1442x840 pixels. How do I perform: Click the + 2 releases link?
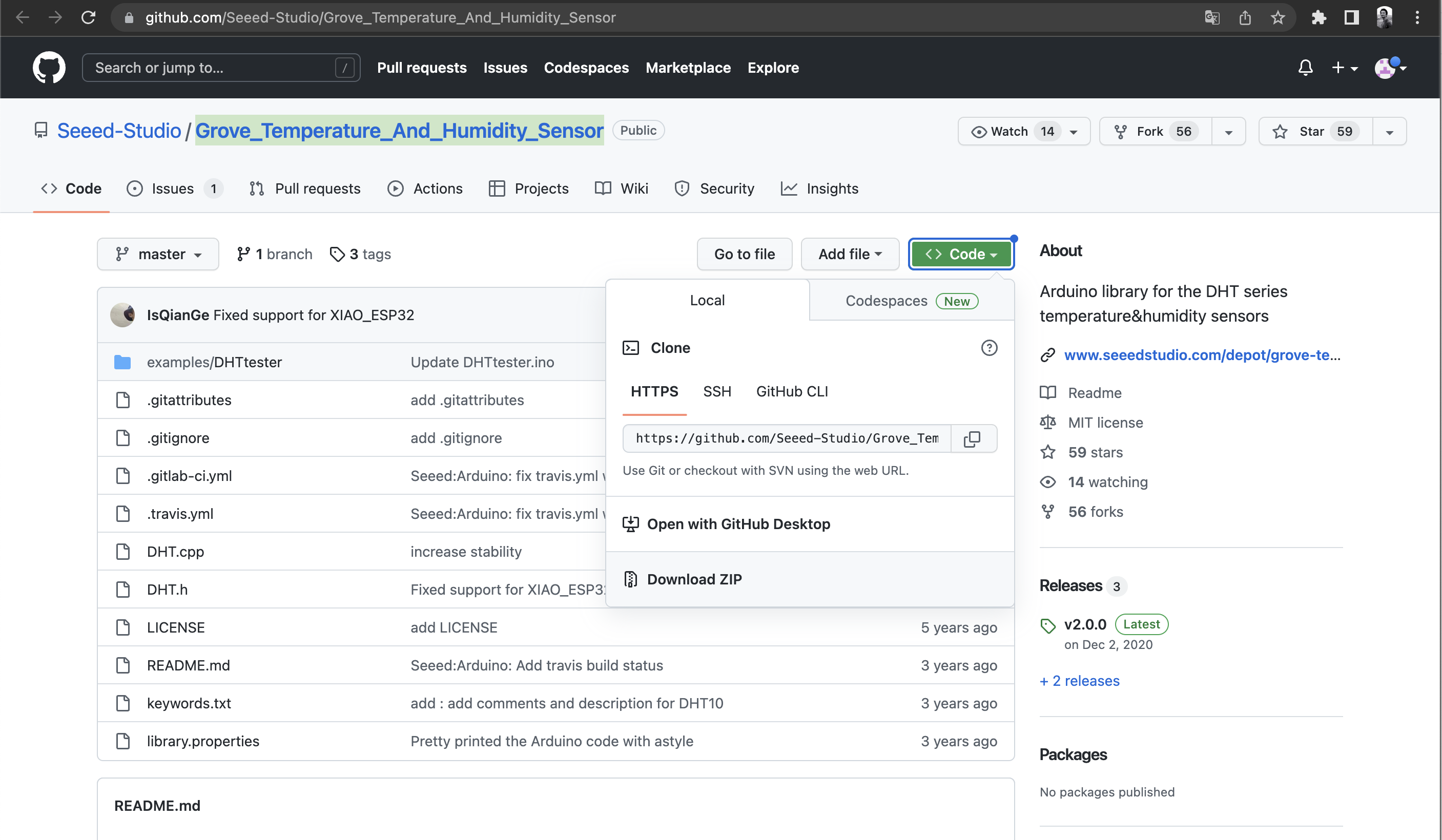coord(1080,681)
